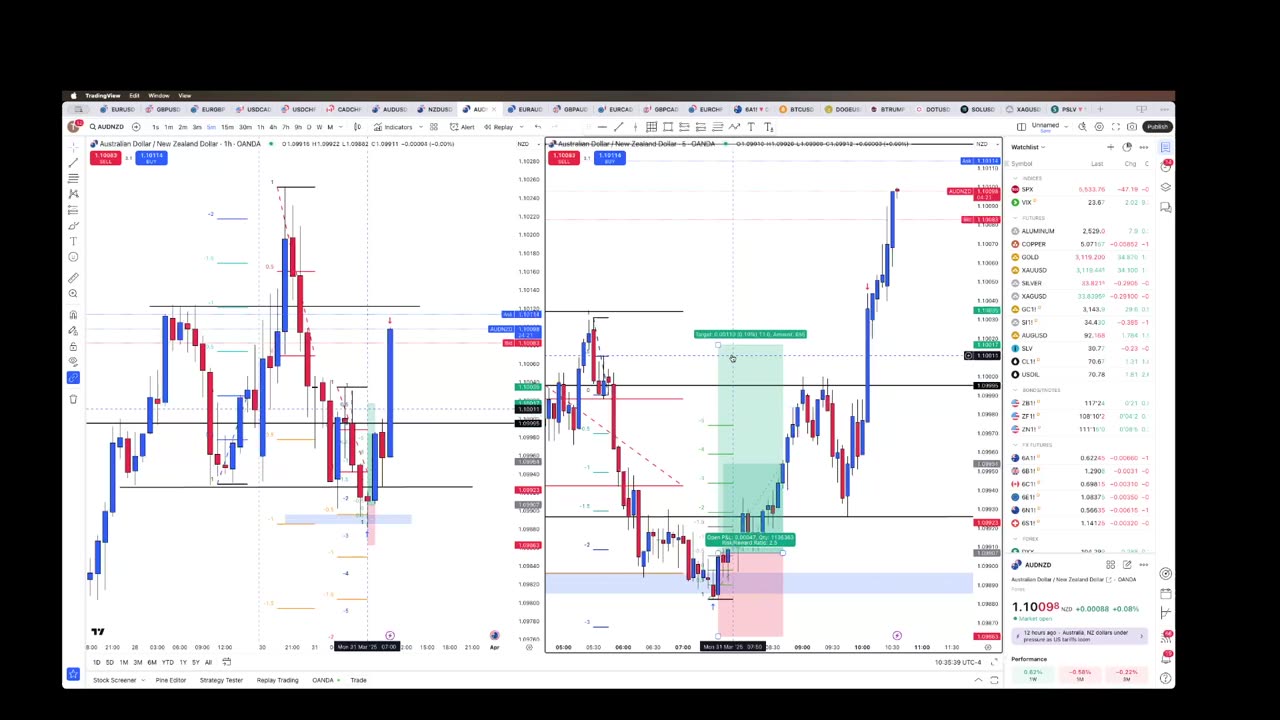Click the compare/add symbol plus icon
Viewport: 1280px width, 720px height.
click(136, 127)
